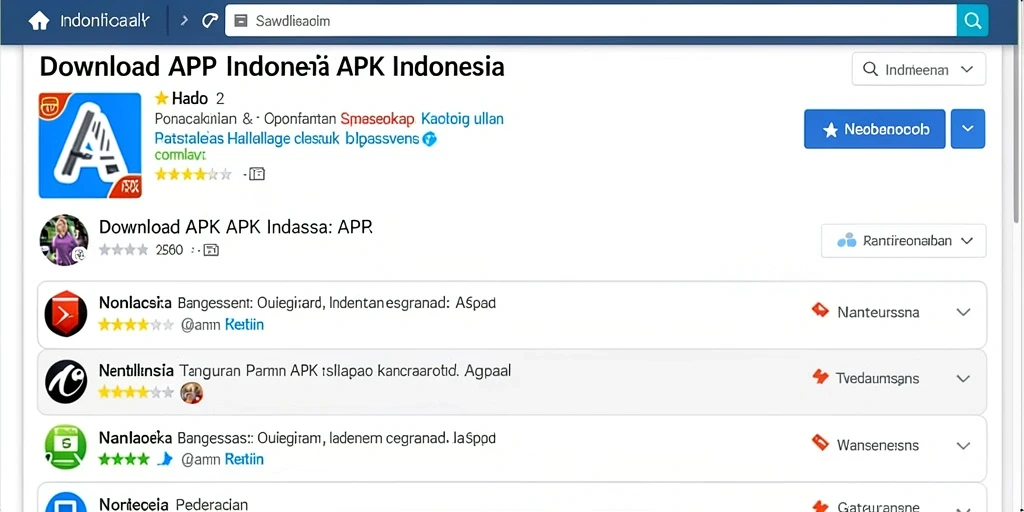Click the blue Neobenocob button
The height and width of the screenshot is (512, 1024).
click(874, 129)
